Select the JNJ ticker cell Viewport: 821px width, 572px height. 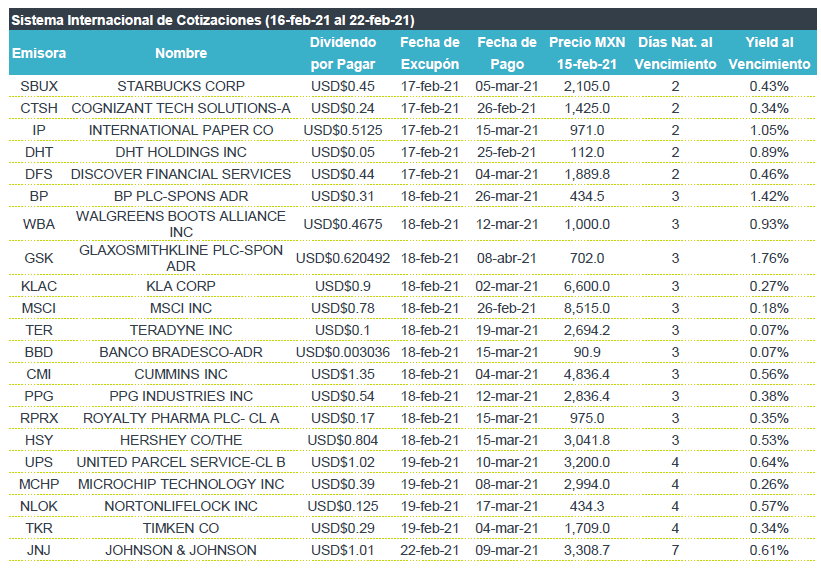pyautogui.click(x=39, y=550)
